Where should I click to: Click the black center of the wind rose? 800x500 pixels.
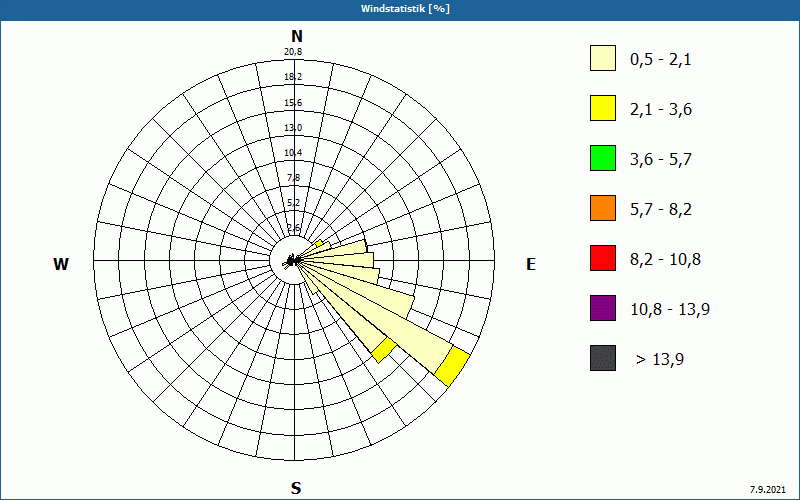pos(292,261)
